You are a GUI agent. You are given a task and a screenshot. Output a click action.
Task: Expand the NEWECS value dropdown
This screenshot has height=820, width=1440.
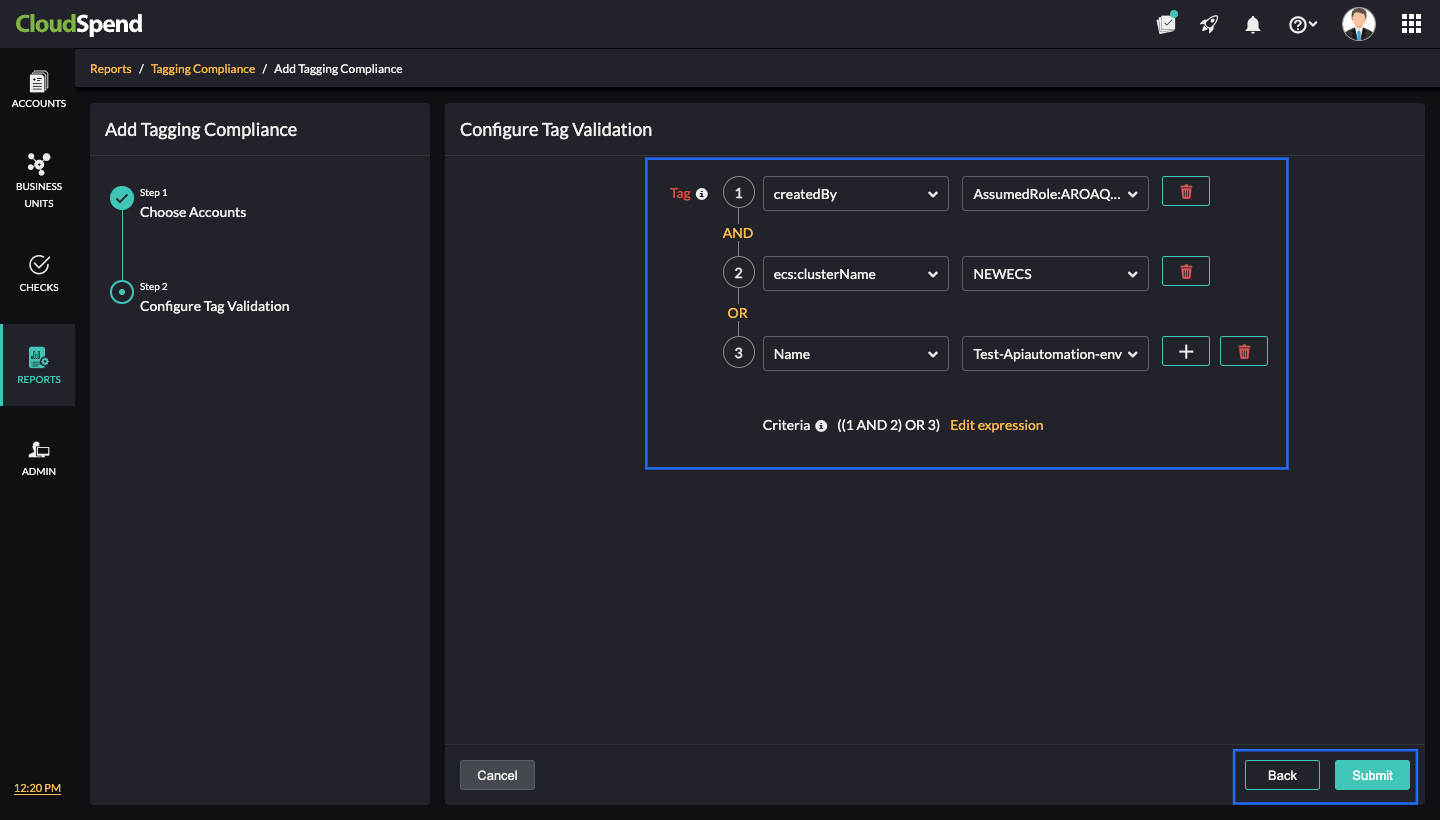click(x=1054, y=274)
